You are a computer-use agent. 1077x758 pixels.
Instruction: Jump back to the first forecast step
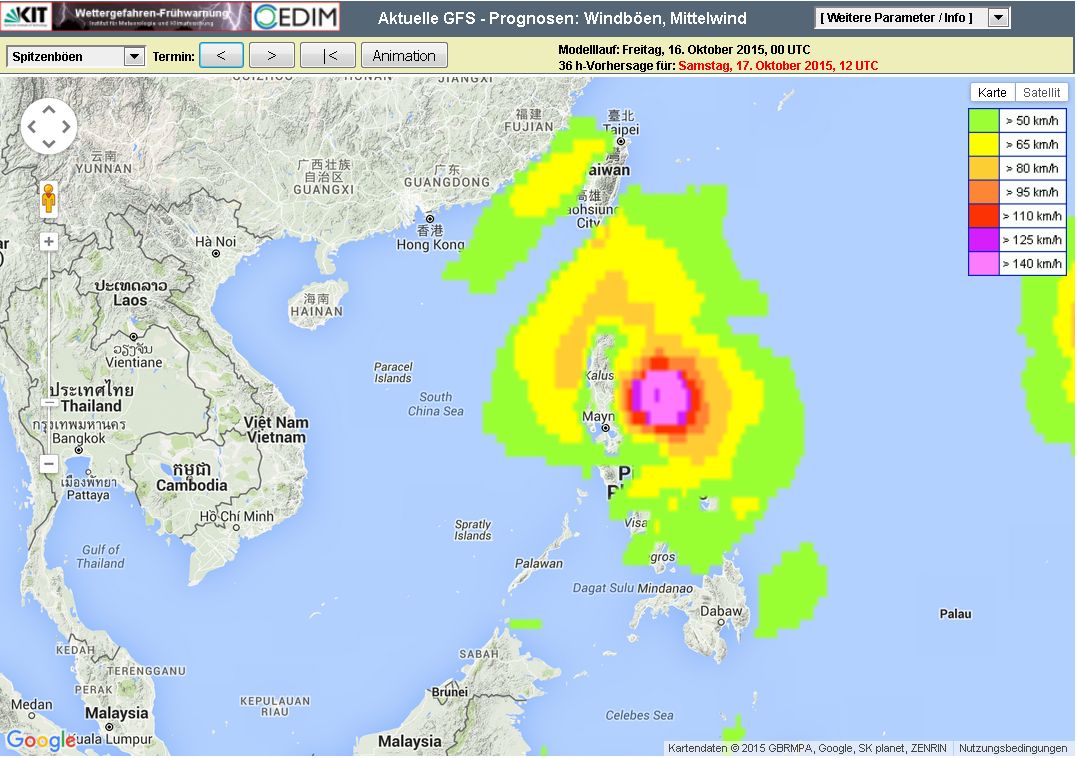(x=329, y=56)
